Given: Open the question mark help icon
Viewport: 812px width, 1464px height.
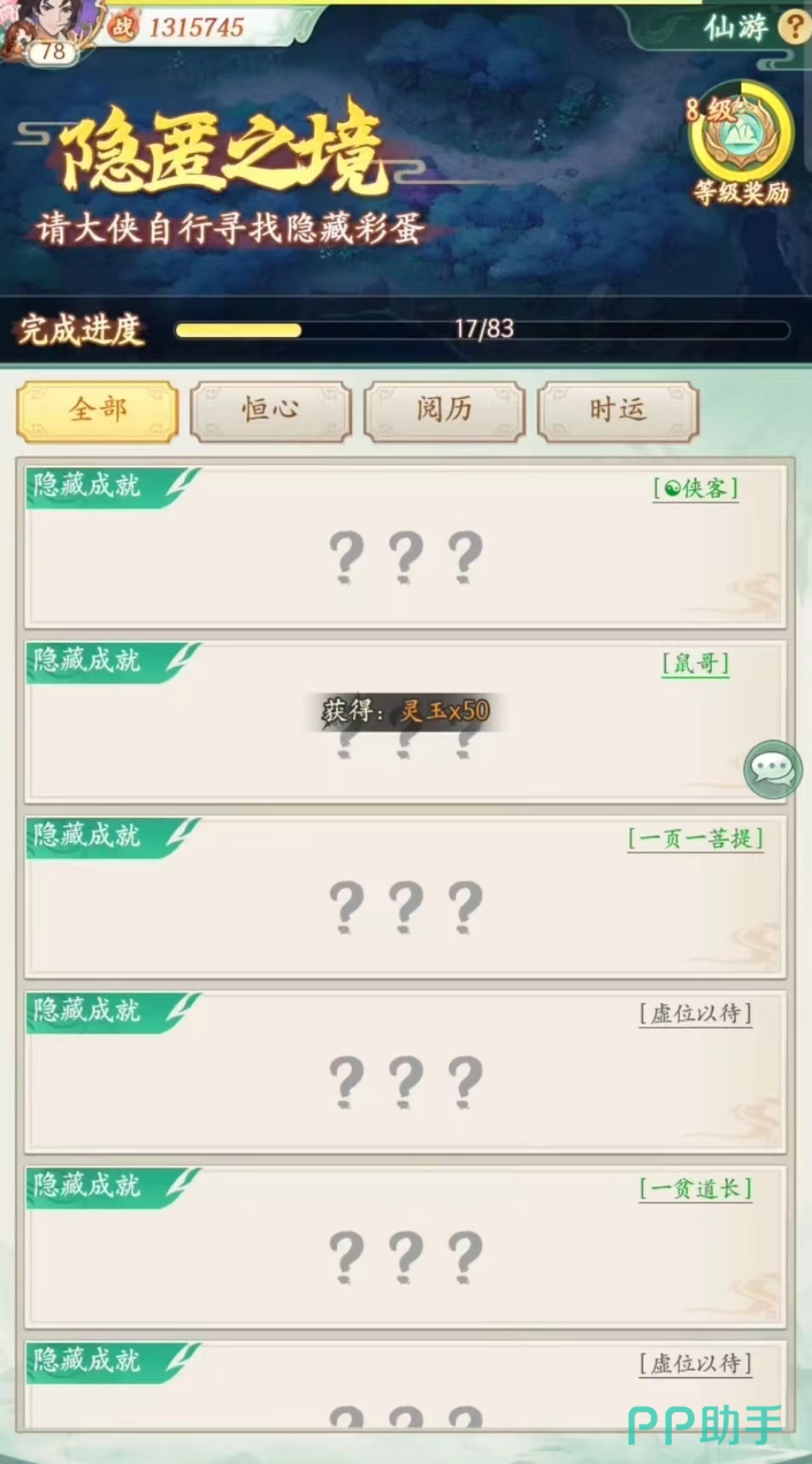Looking at the screenshot, I should coord(796,27).
